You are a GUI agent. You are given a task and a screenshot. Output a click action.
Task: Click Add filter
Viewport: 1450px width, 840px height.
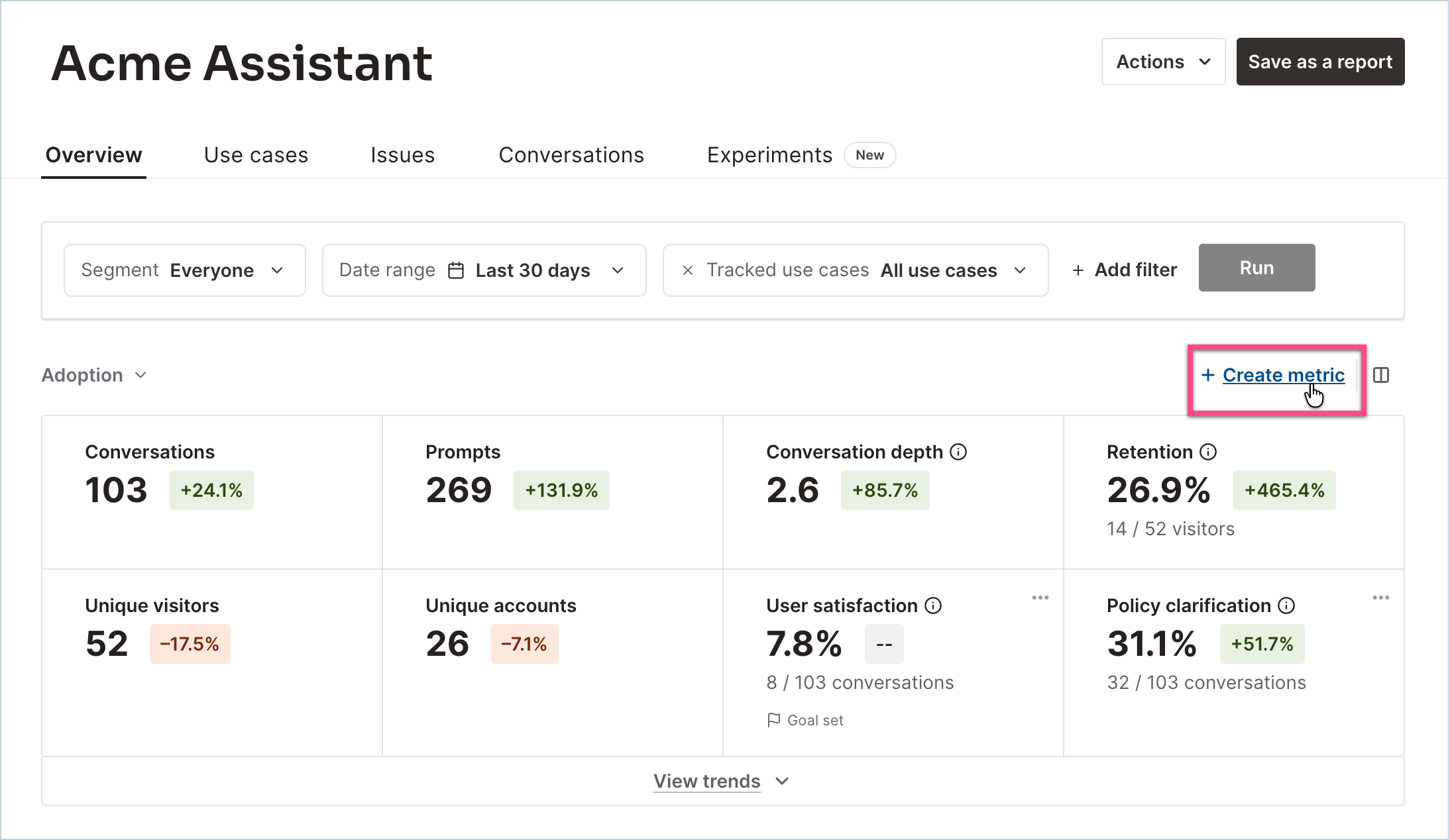1125,270
